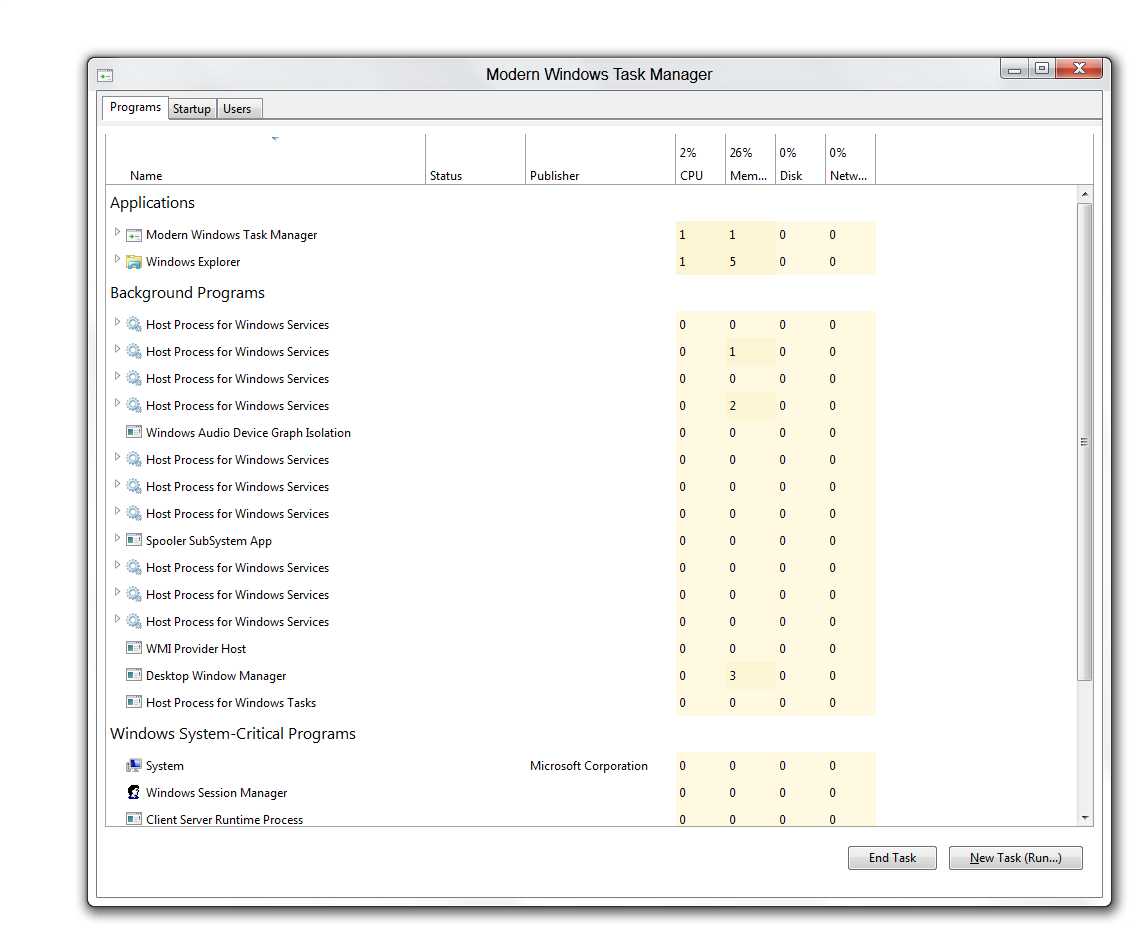Click the title bar app icon
The width and height of the screenshot is (1130, 926).
[105, 75]
